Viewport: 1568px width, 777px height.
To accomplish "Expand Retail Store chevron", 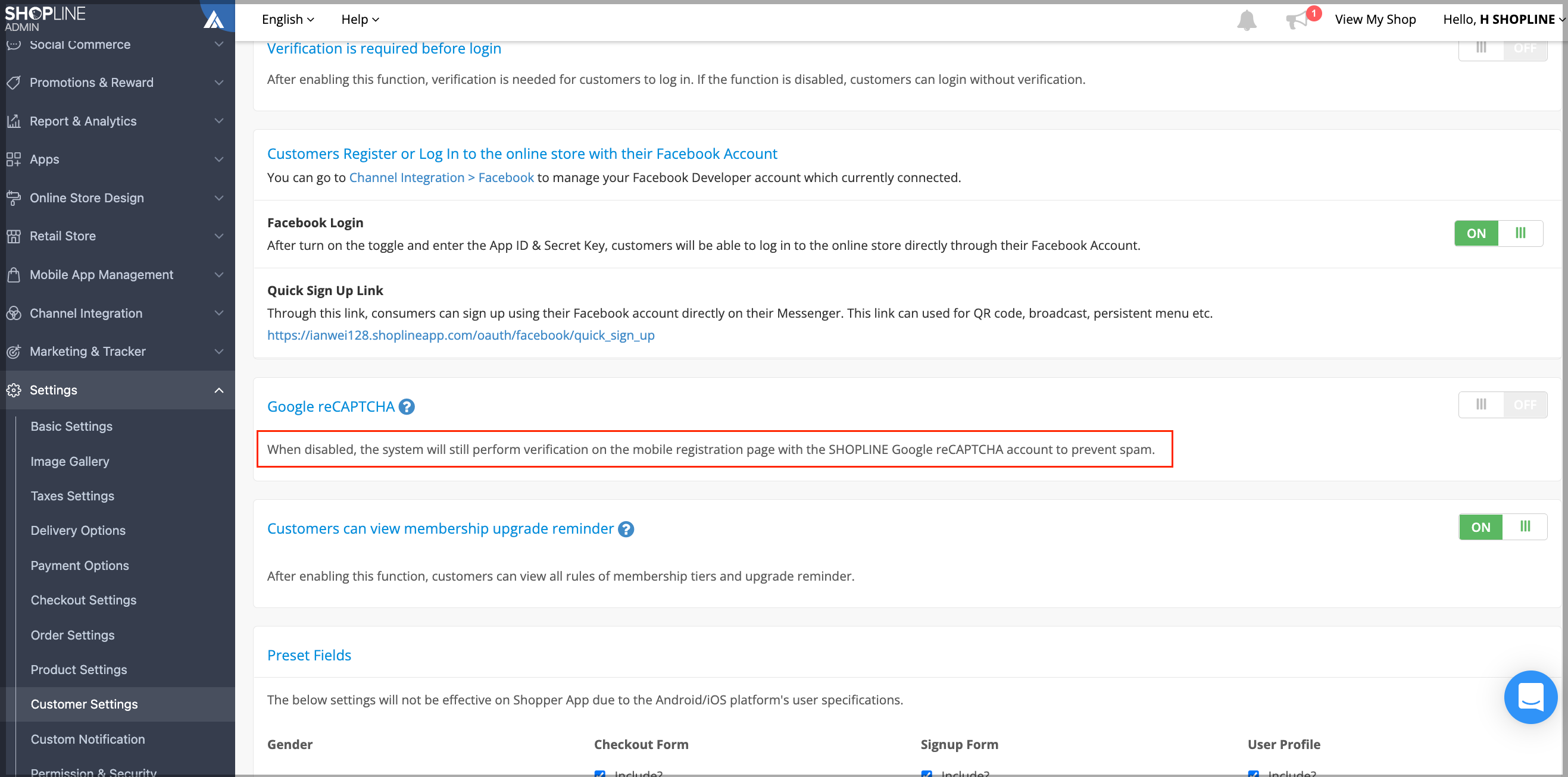I will click(219, 236).
